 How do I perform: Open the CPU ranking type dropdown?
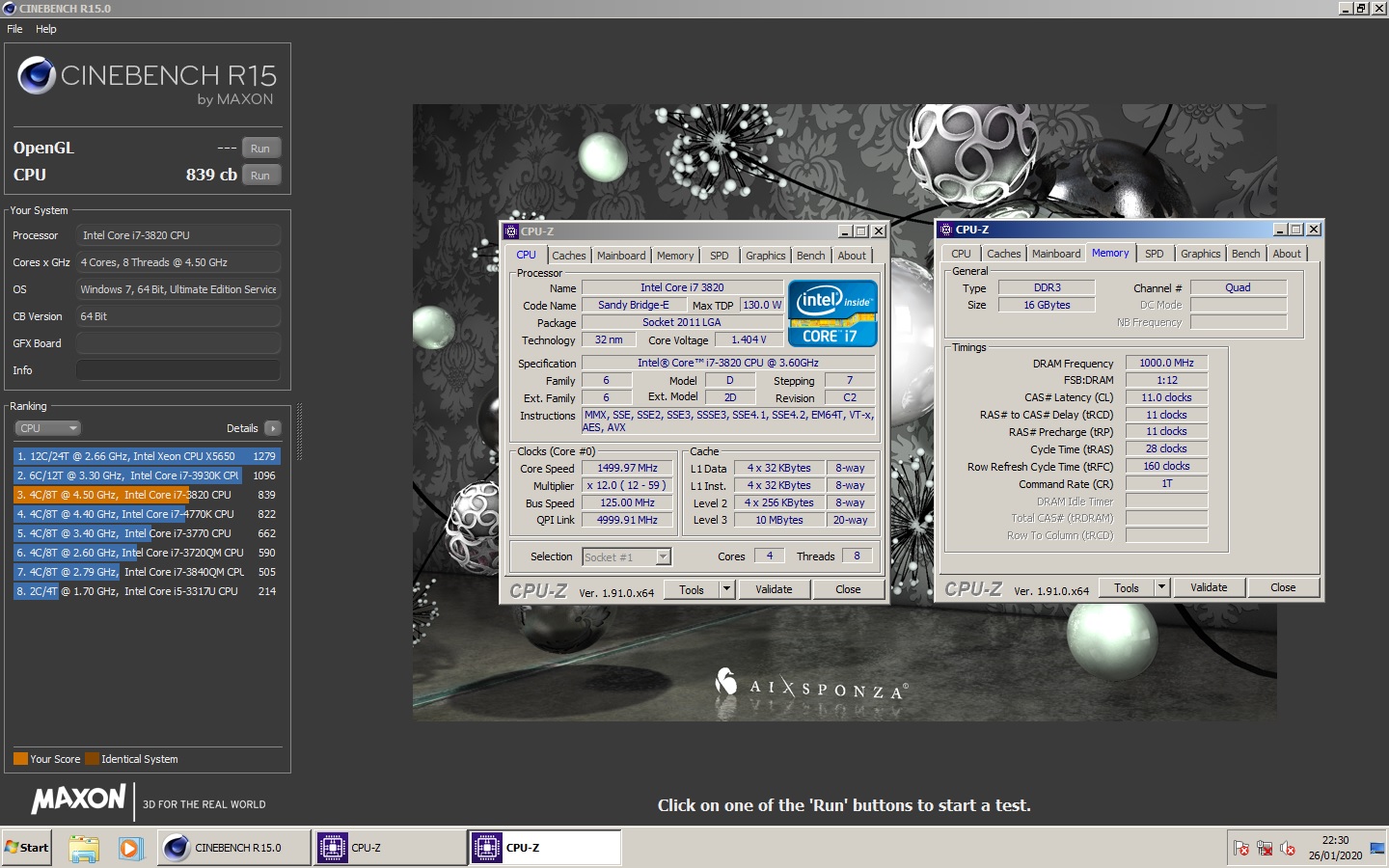[x=47, y=428]
